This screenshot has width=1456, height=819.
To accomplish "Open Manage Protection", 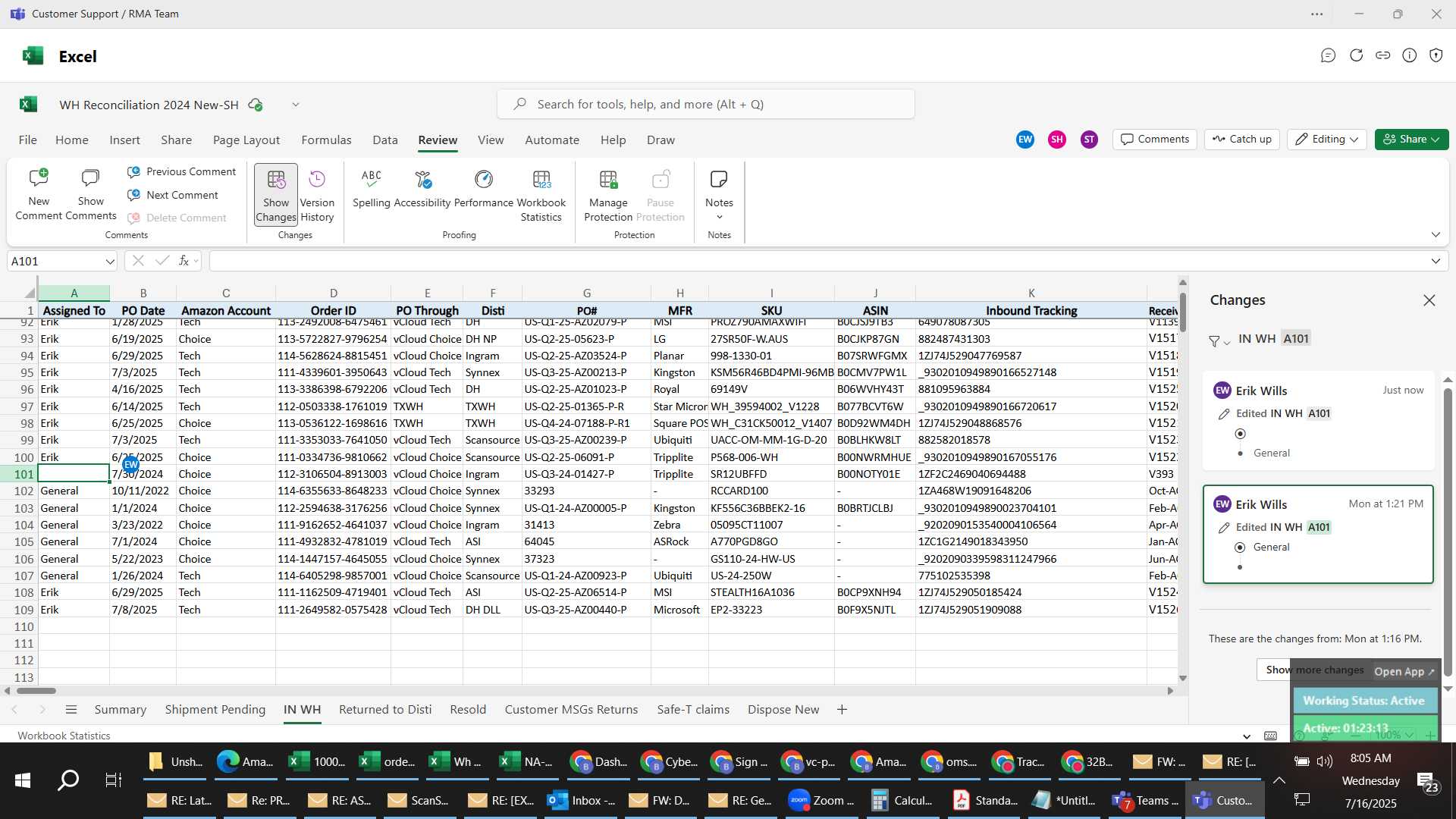I will coord(608,195).
